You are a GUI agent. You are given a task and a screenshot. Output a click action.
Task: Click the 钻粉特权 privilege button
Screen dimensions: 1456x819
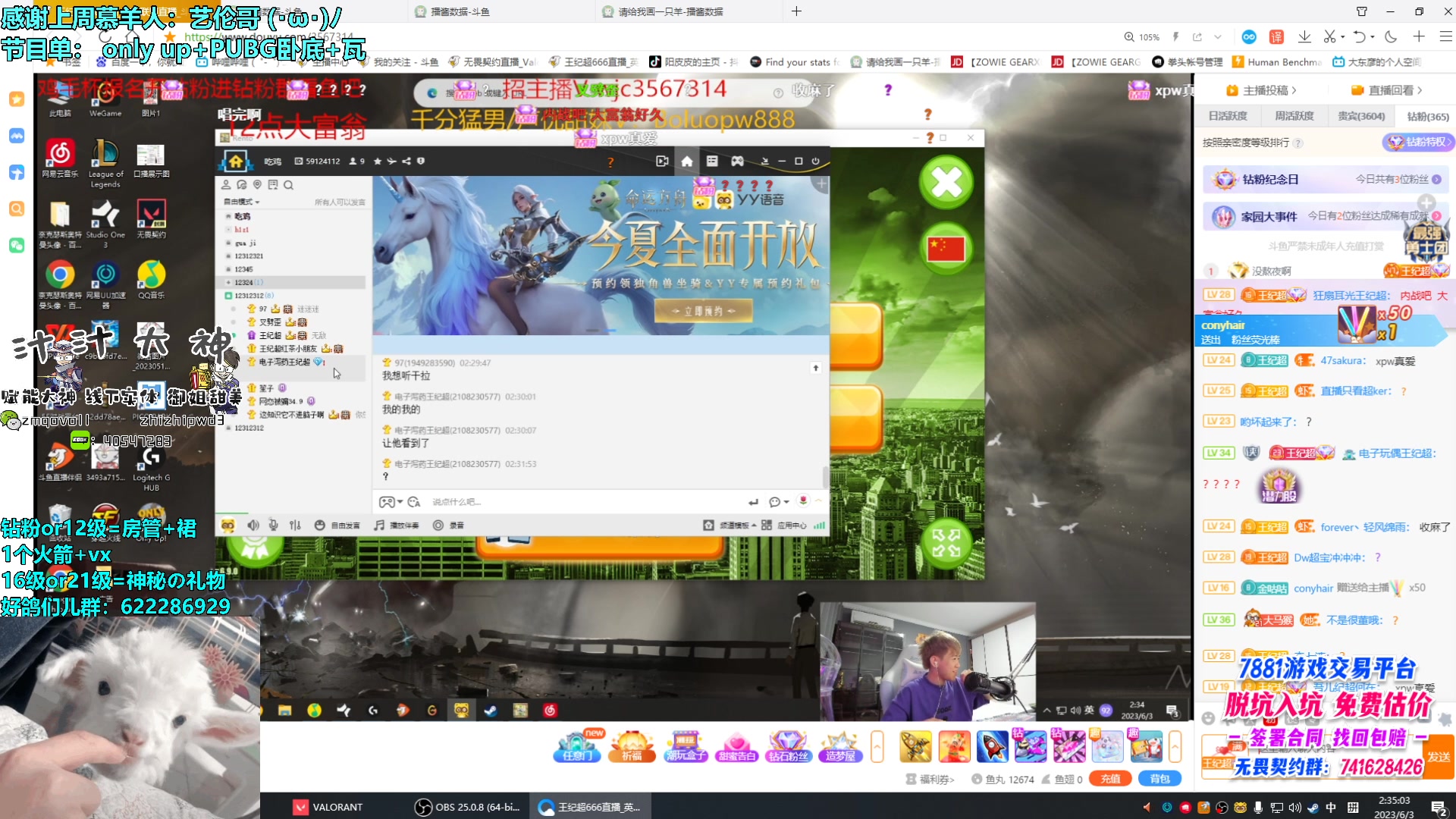tap(1418, 142)
